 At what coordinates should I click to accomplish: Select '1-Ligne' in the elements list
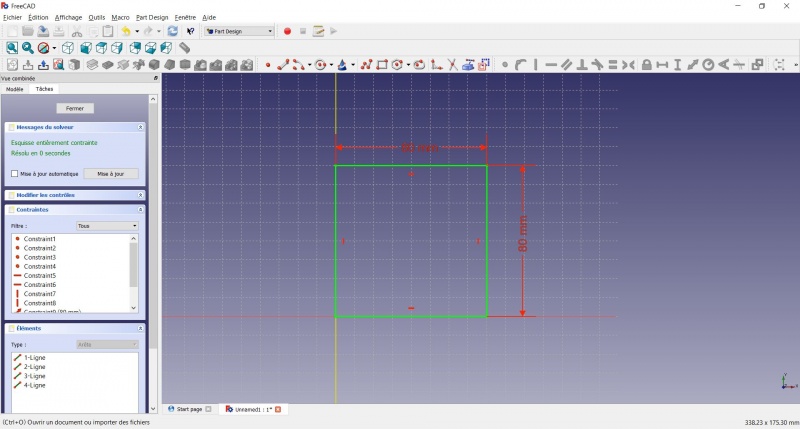coord(34,358)
